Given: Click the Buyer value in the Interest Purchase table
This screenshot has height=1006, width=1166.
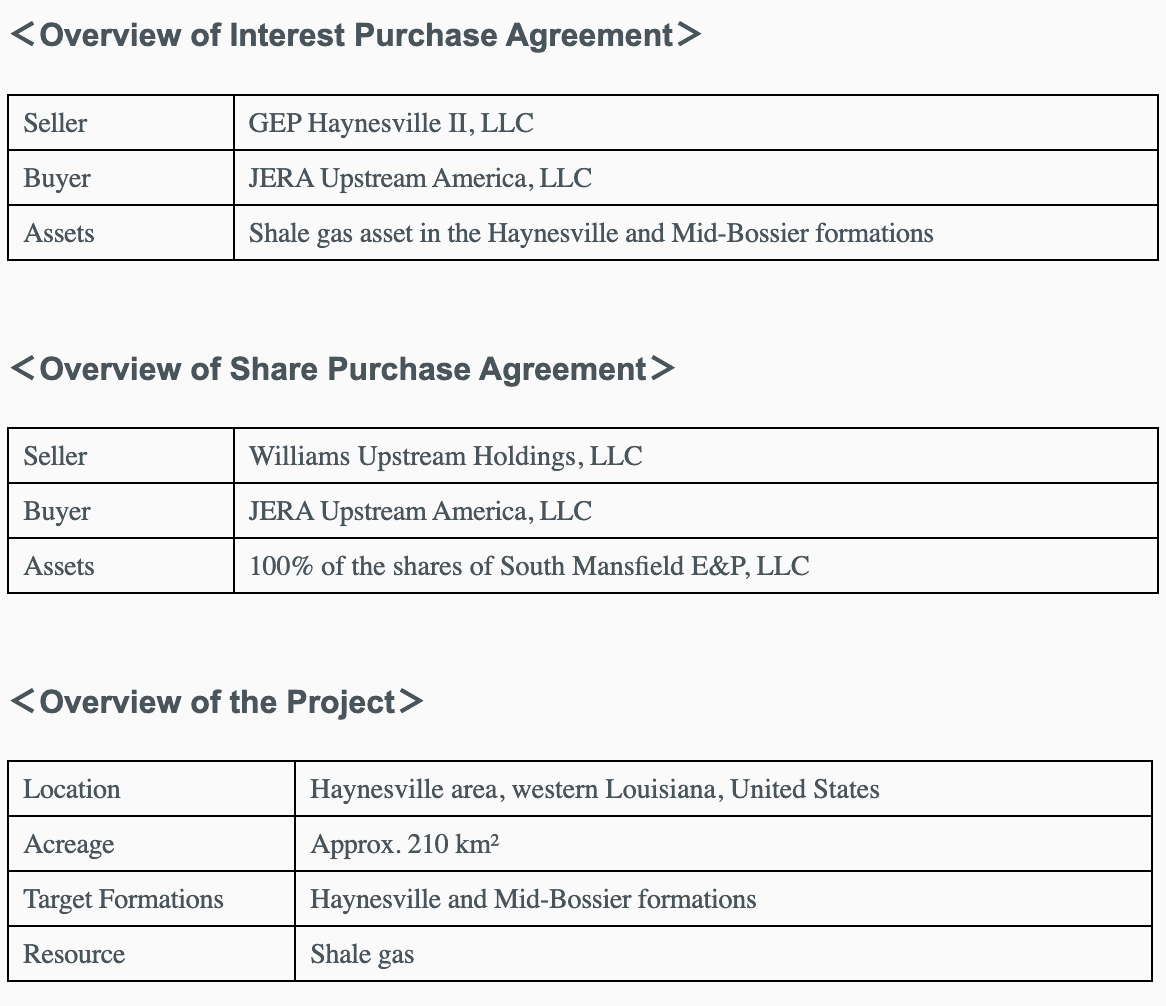Looking at the screenshot, I should [420, 178].
